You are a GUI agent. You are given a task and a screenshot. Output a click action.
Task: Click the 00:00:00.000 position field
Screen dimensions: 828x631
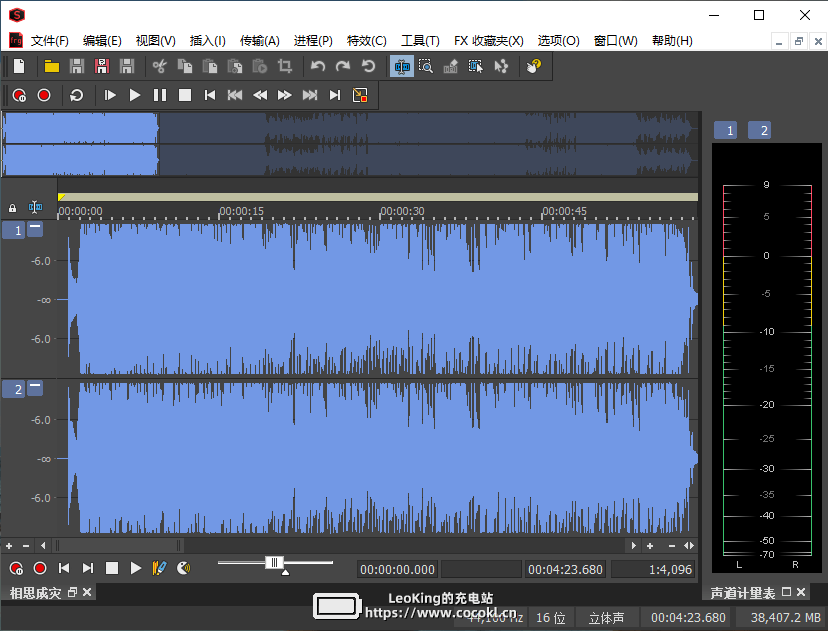398,569
